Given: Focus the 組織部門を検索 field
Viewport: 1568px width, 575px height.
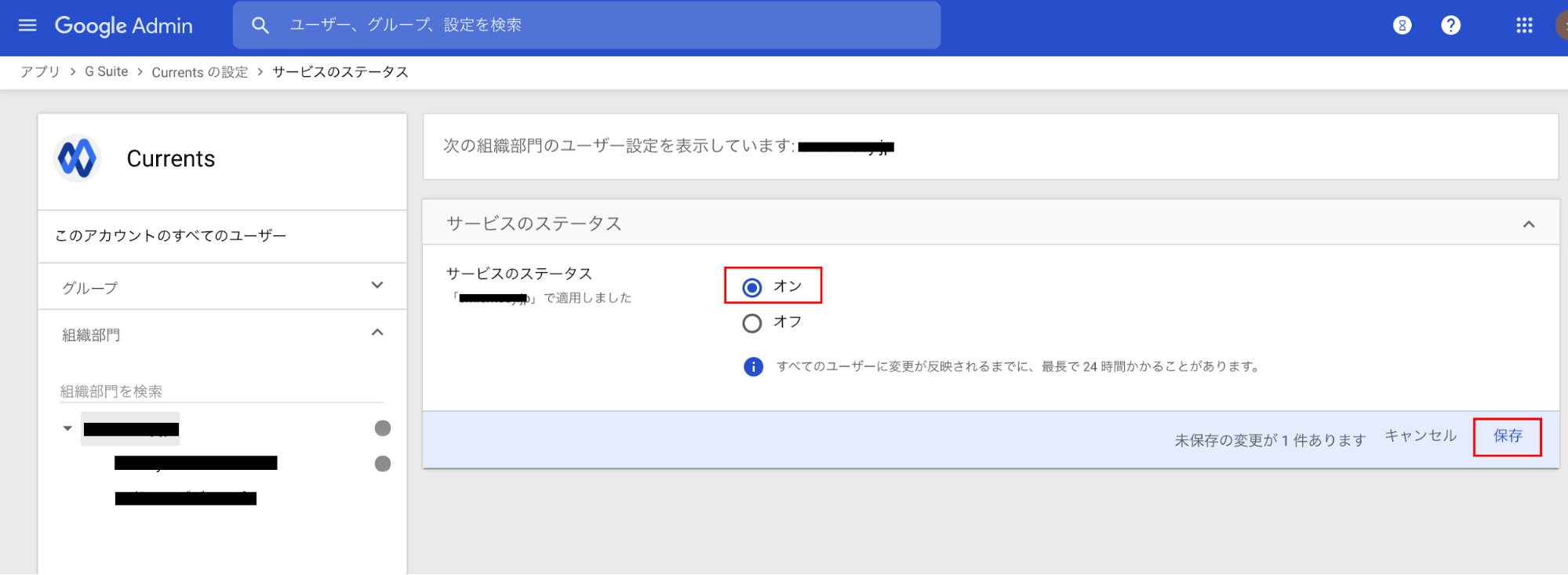Looking at the screenshot, I should coord(221,391).
